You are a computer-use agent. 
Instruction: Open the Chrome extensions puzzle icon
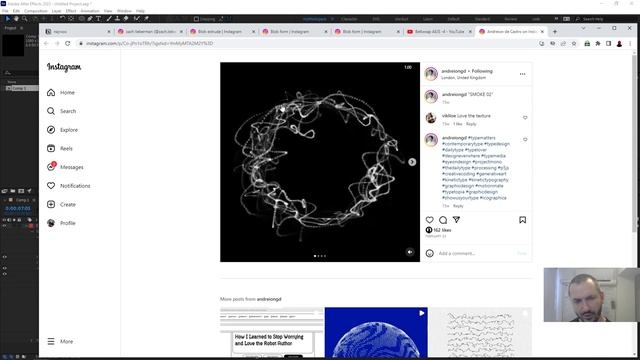click(598, 44)
